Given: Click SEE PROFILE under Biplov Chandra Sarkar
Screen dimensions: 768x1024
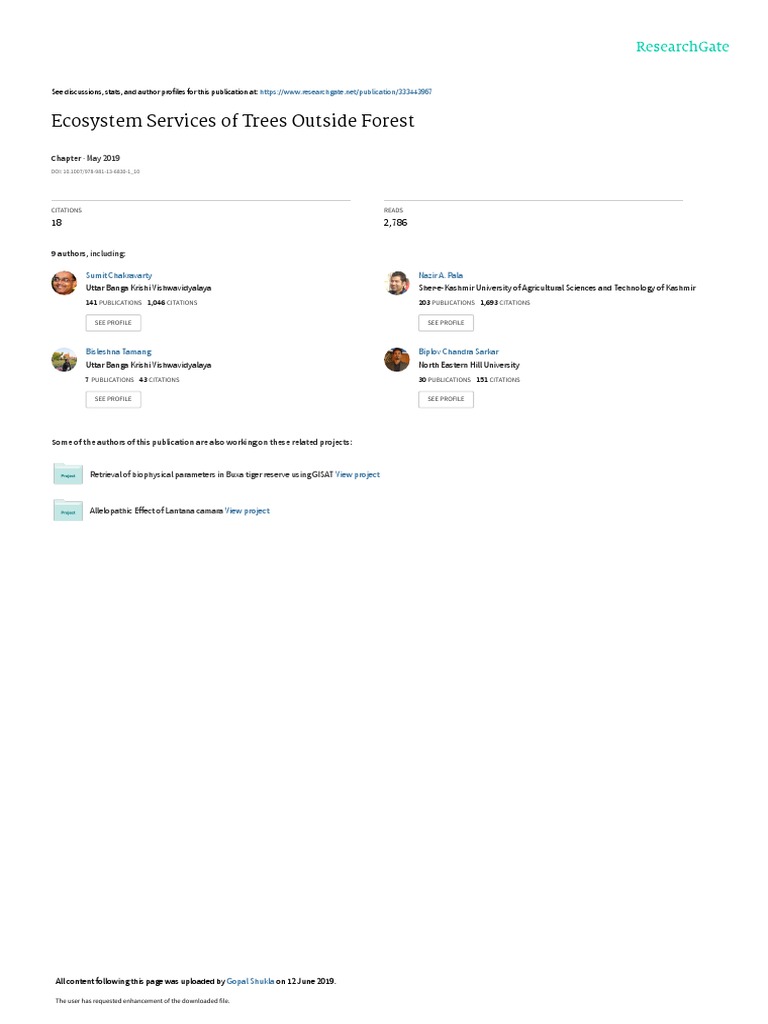Looking at the screenshot, I should coord(446,399).
